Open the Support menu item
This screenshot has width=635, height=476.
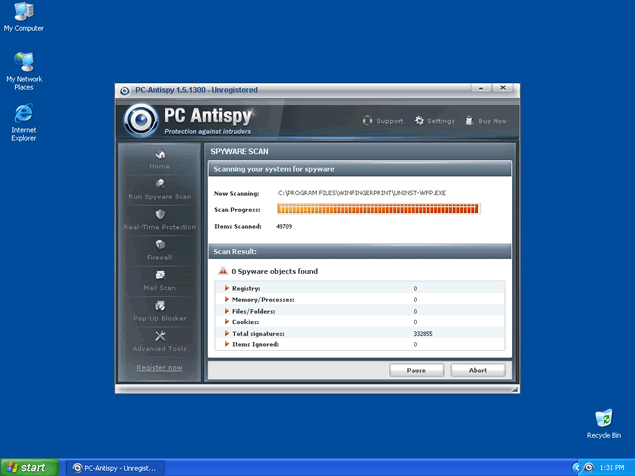tap(383, 121)
